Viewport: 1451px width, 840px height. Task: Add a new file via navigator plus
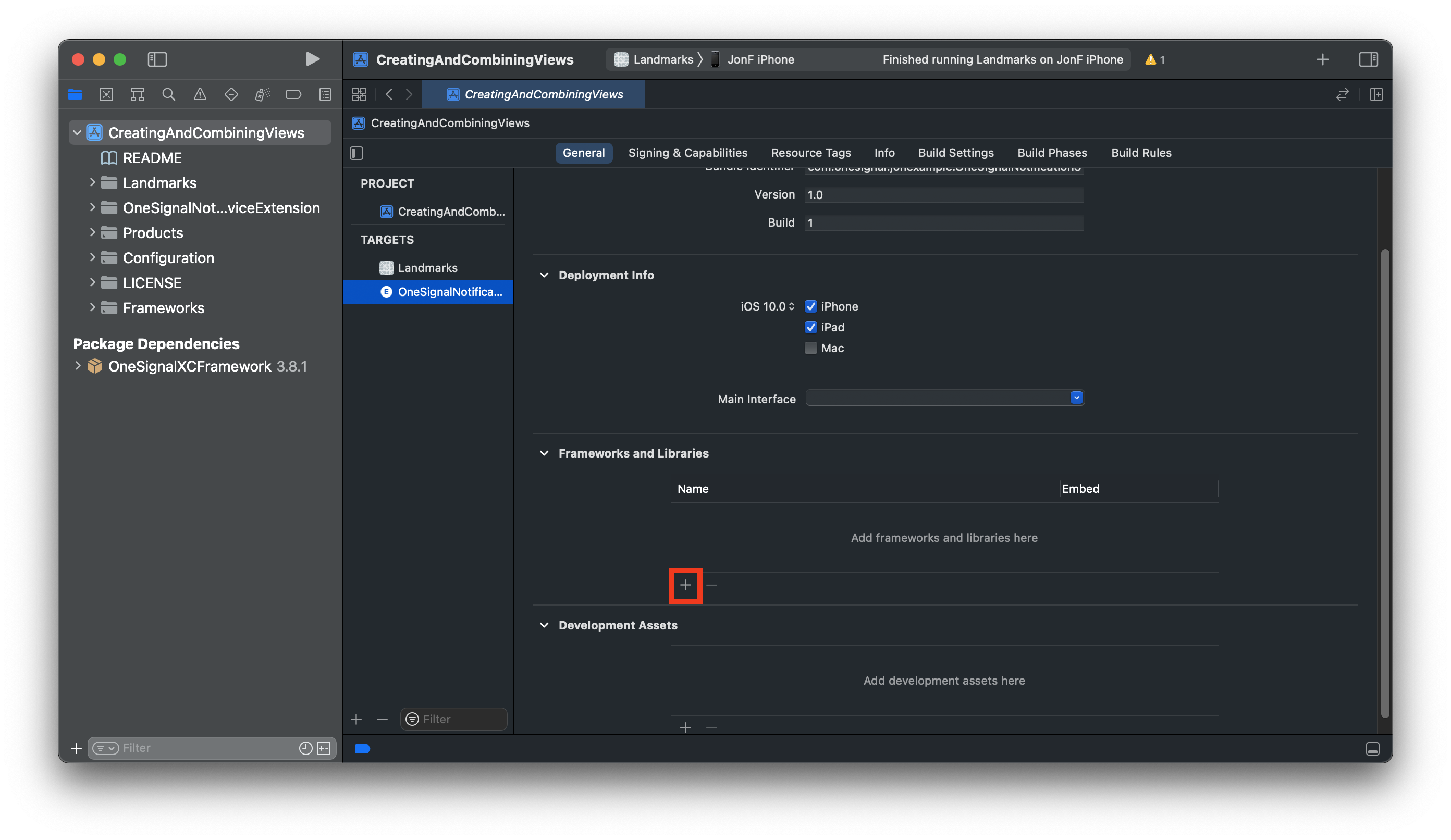pos(76,748)
